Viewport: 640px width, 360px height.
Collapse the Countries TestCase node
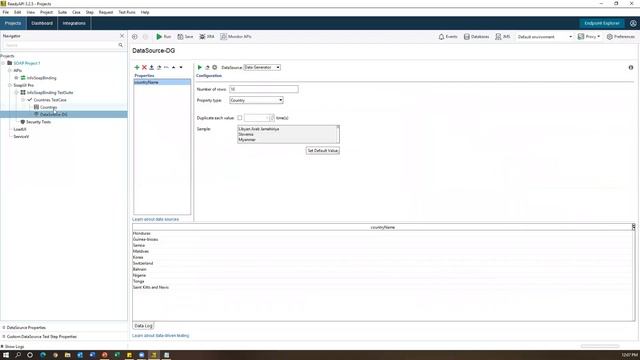(x=23, y=100)
